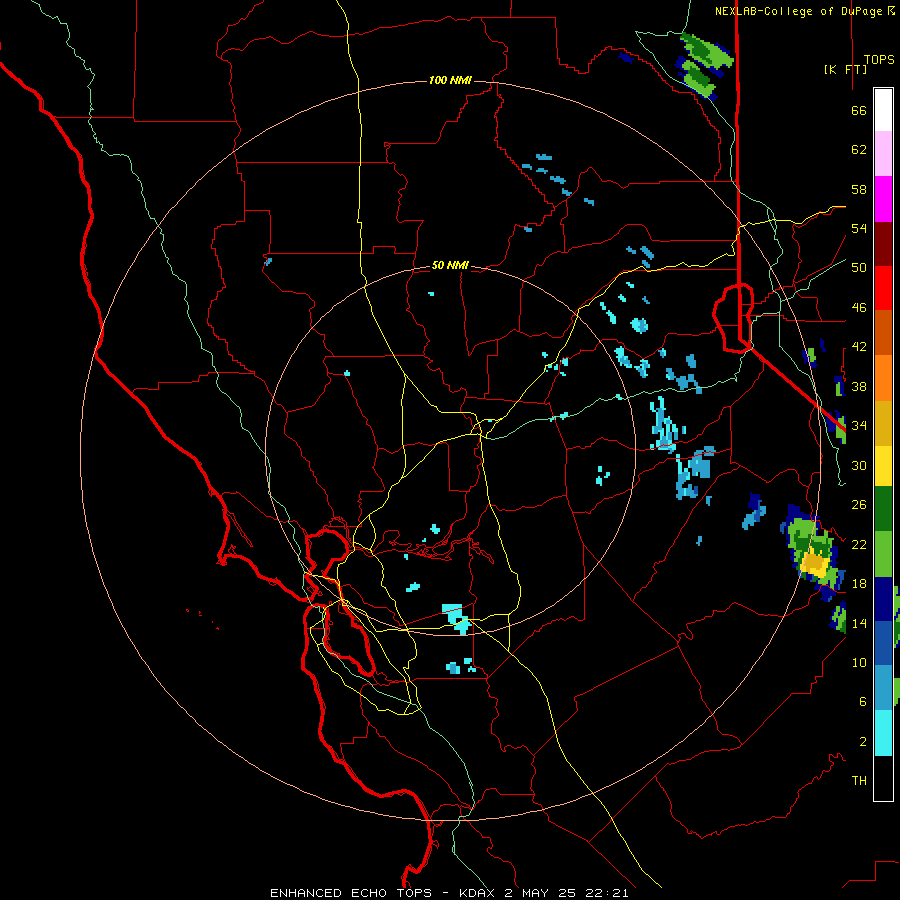Click the "50 NMI" range ring label
The image size is (900, 900).
click(450, 265)
